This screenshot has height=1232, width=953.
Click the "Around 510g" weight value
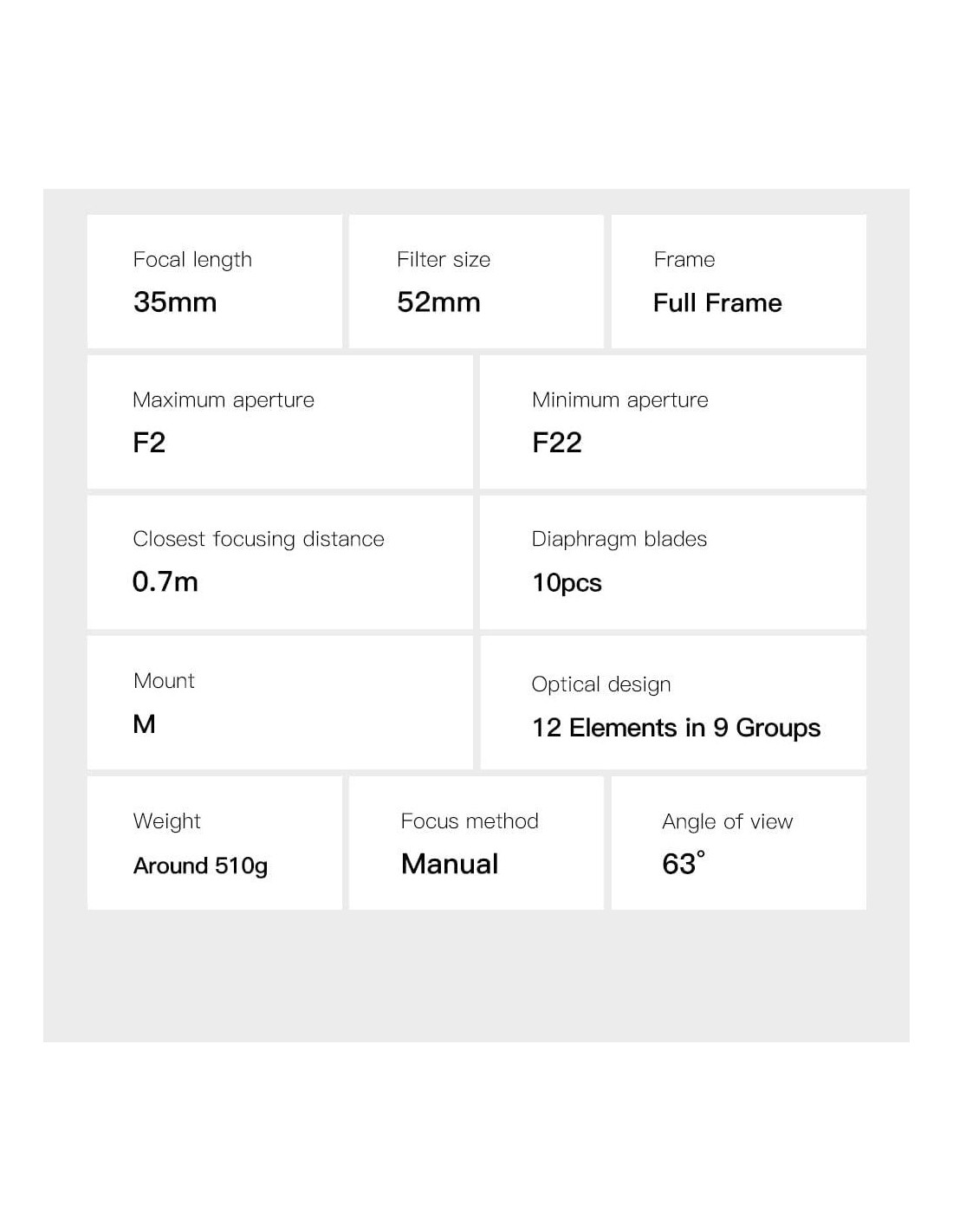click(200, 866)
